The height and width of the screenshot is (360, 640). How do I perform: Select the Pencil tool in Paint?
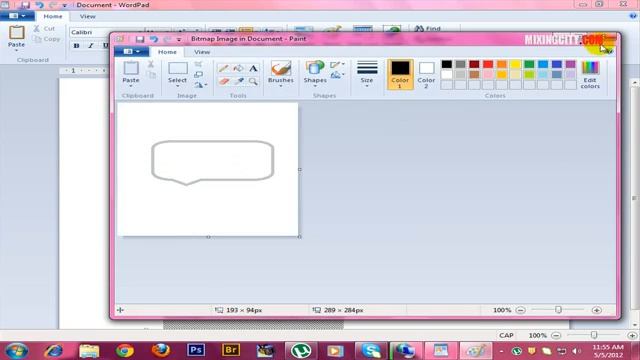click(x=223, y=68)
